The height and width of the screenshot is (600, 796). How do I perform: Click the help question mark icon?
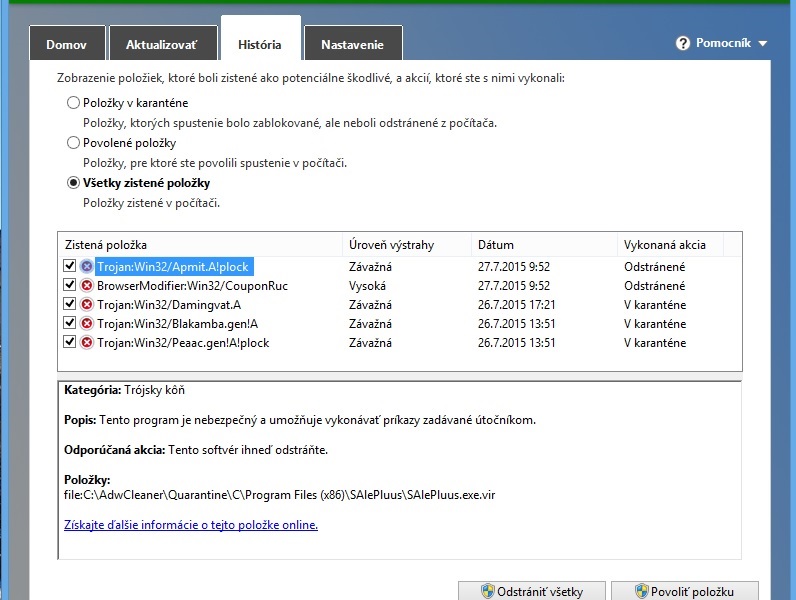683,43
